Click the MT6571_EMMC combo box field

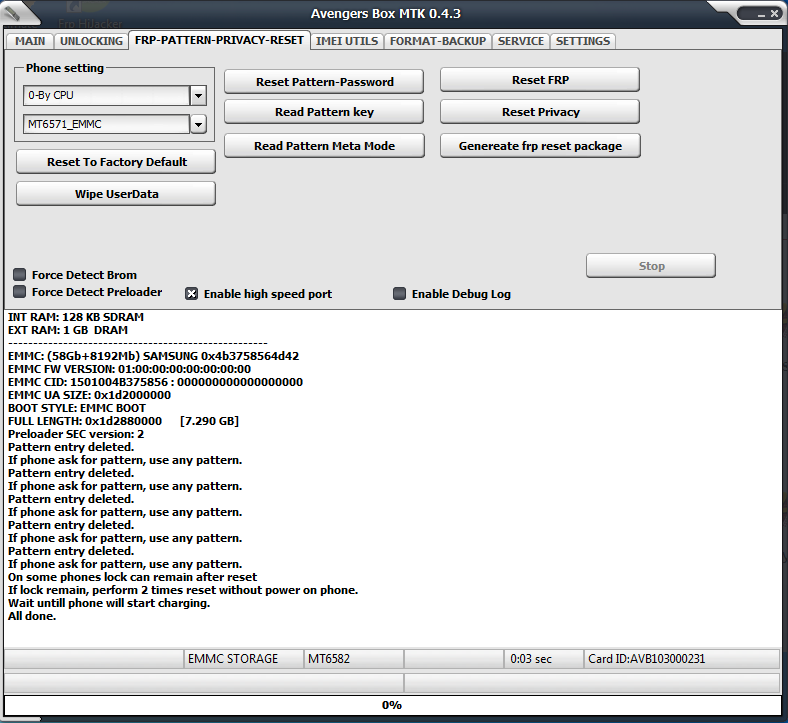tap(107, 124)
